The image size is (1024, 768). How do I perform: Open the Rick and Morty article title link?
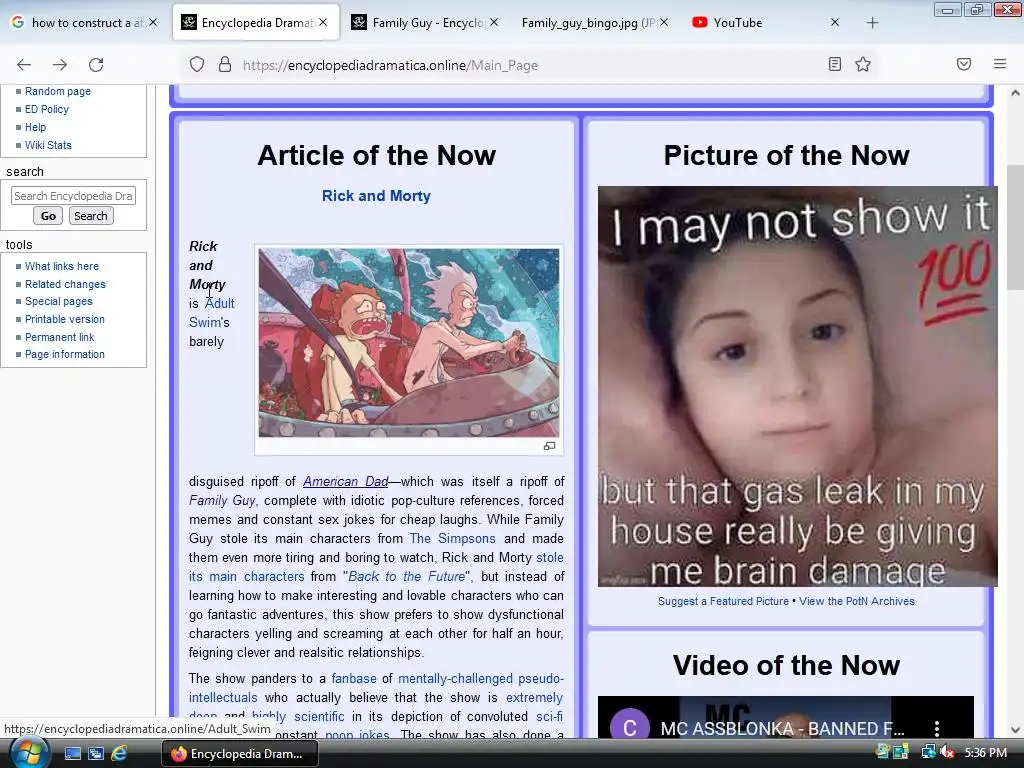[x=376, y=196]
